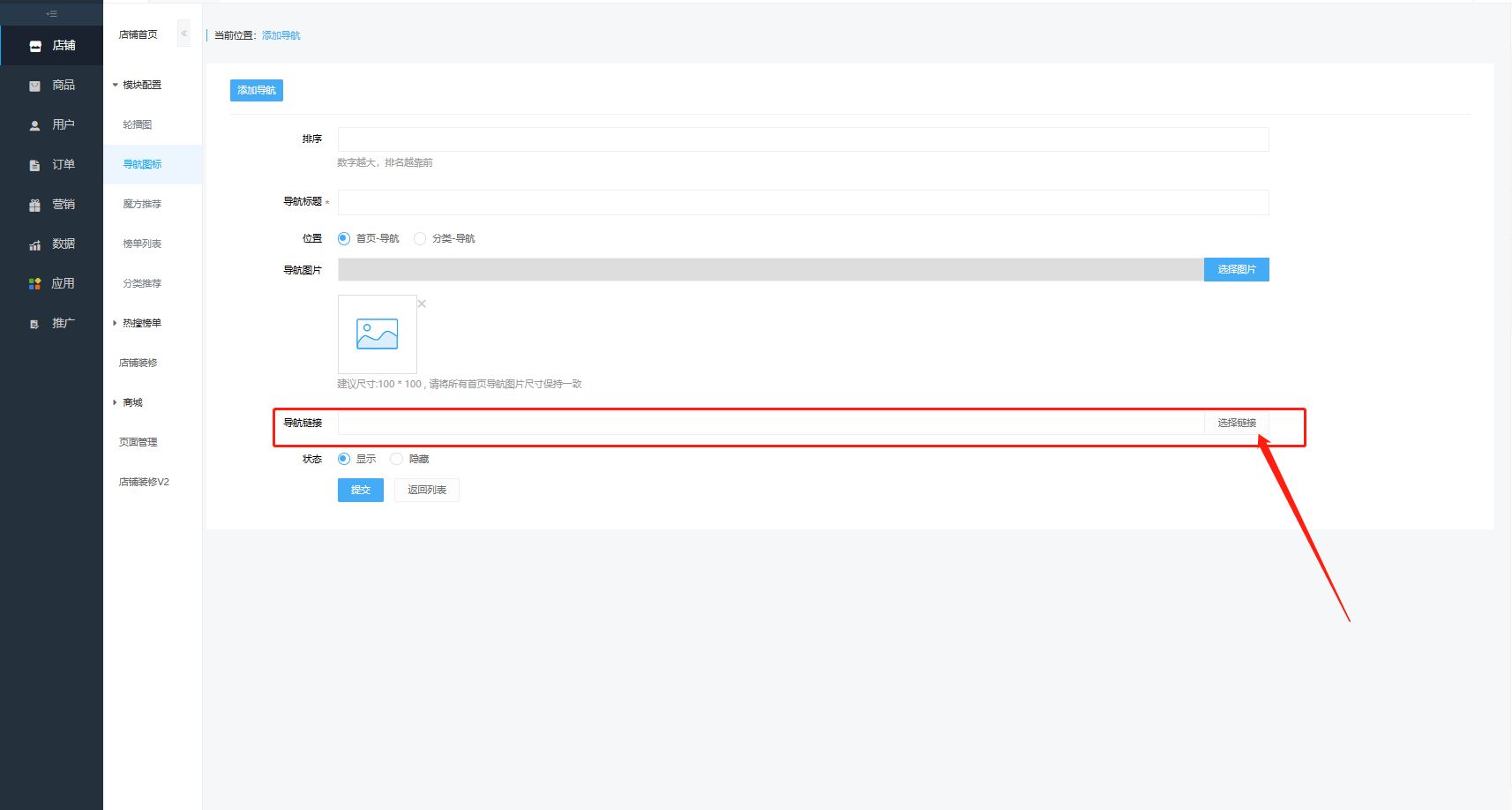Click the navigation image preview placeholder
The height and width of the screenshot is (810, 1512).
point(378,334)
